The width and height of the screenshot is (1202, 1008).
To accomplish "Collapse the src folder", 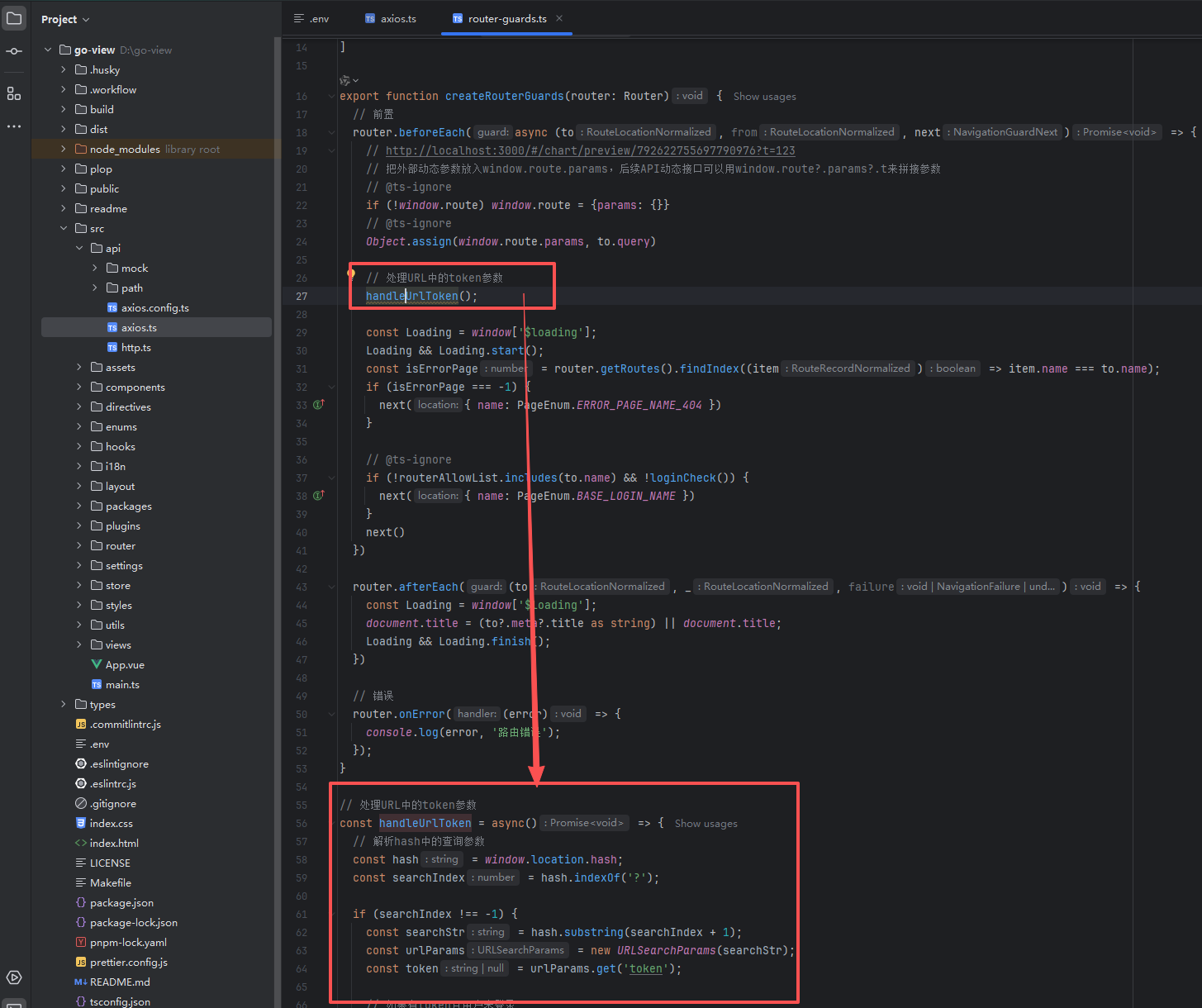I will [x=64, y=229].
